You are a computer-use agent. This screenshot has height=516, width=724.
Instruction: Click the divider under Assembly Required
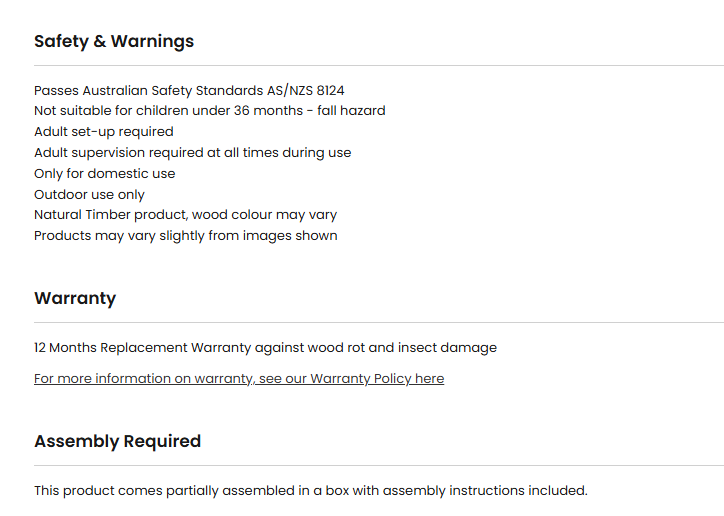pyautogui.click(x=378, y=466)
